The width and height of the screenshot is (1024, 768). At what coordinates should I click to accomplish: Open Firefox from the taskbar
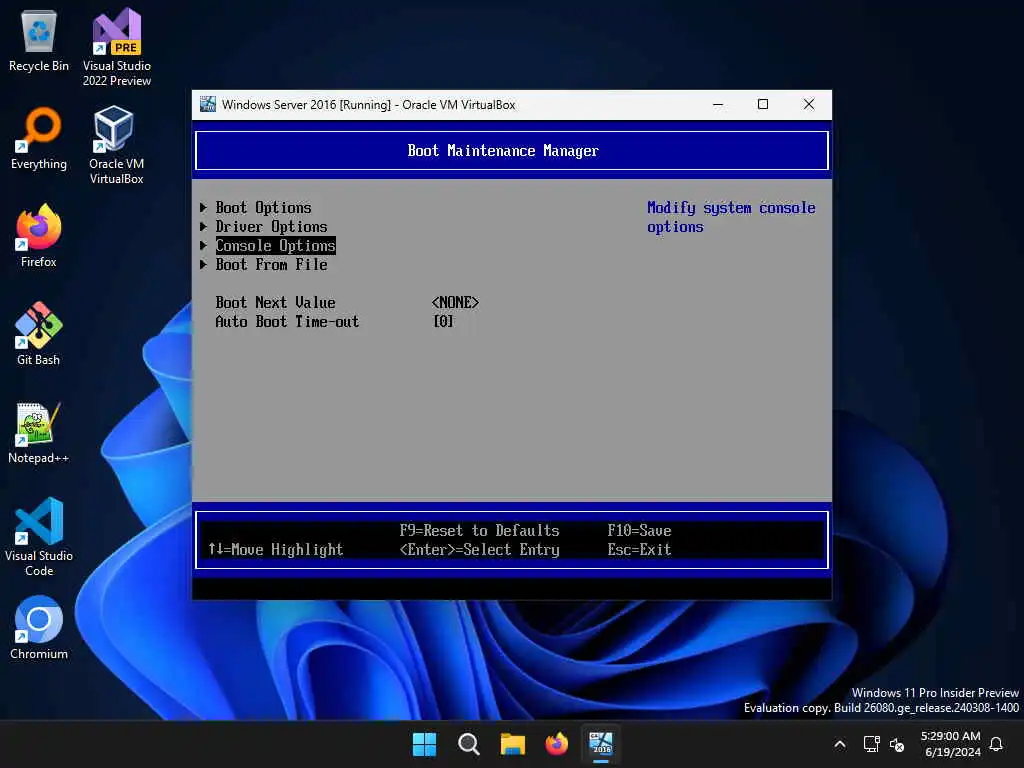pos(556,744)
